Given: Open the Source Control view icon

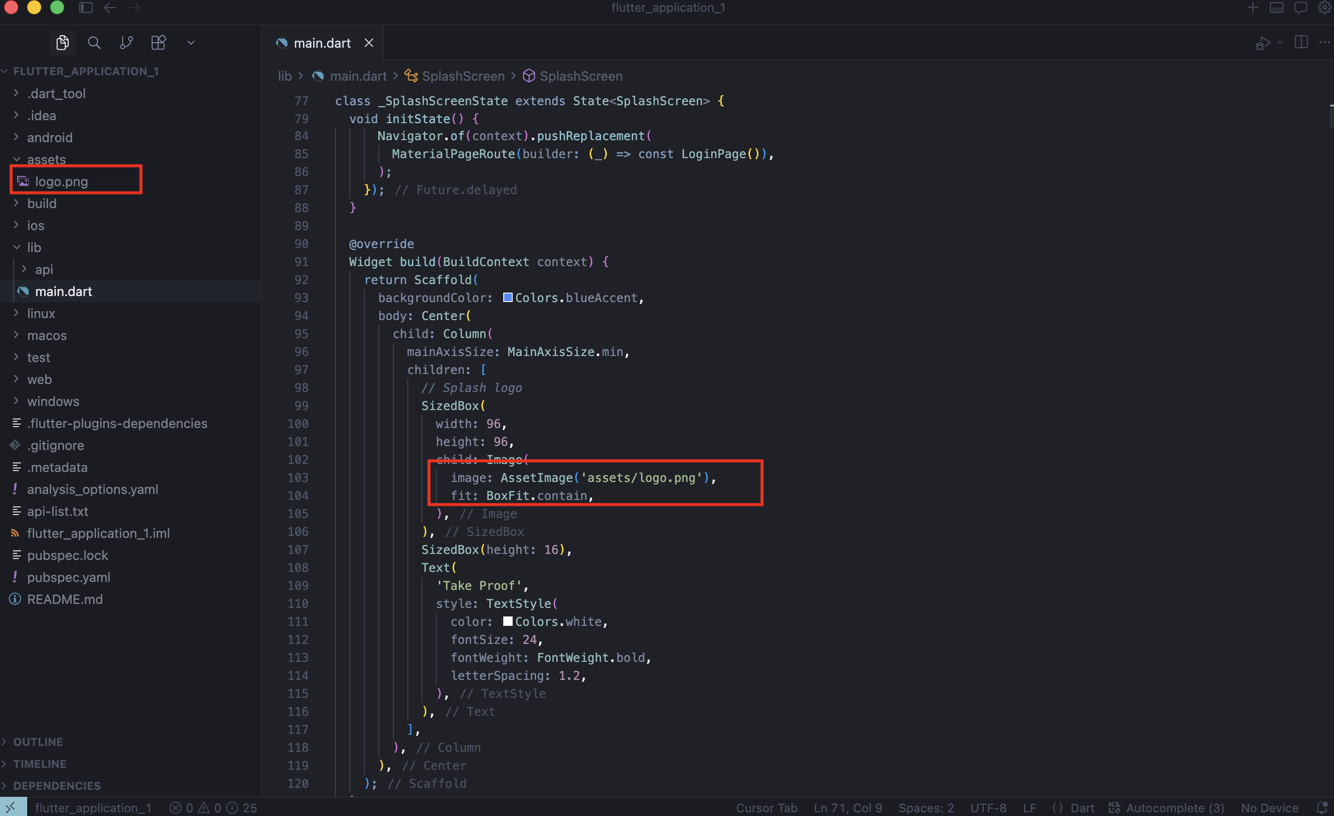Looking at the screenshot, I should (126, 43).
